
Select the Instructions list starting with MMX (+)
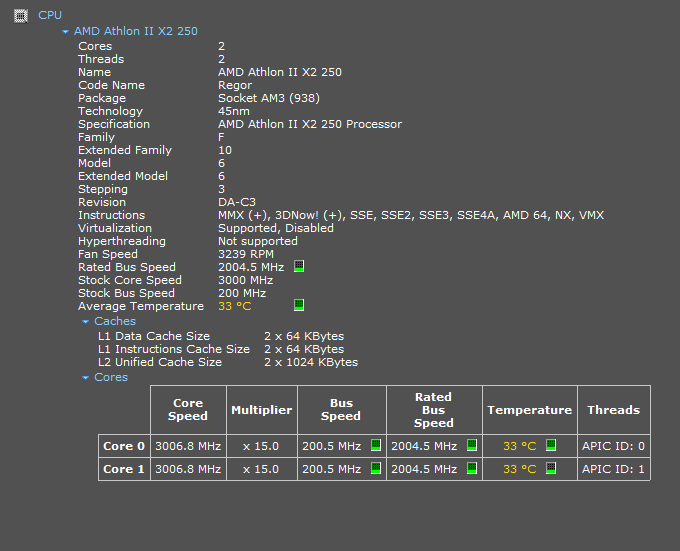[411, 215]
